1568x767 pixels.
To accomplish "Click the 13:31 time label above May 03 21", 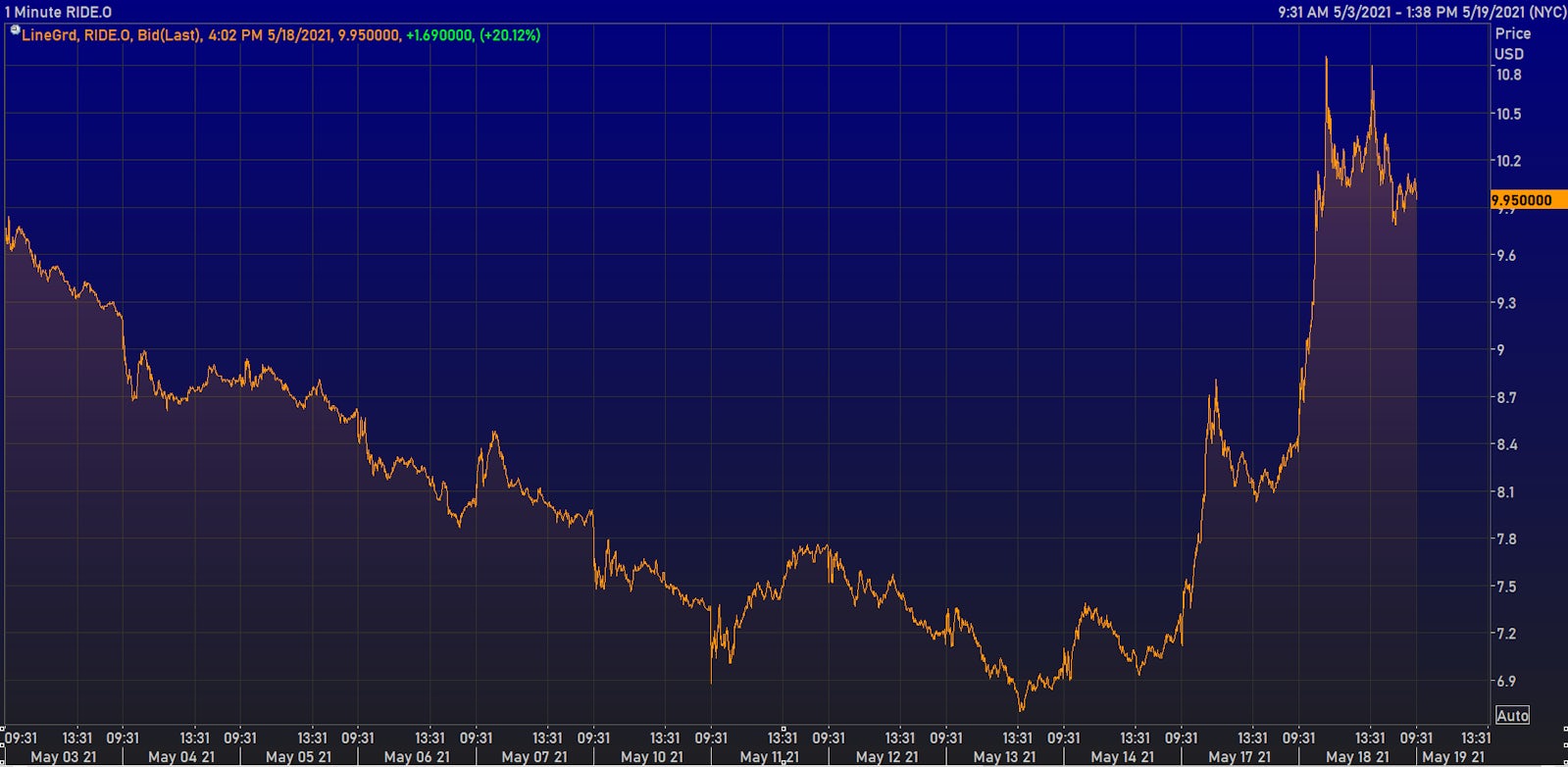I will pos(77,738).
